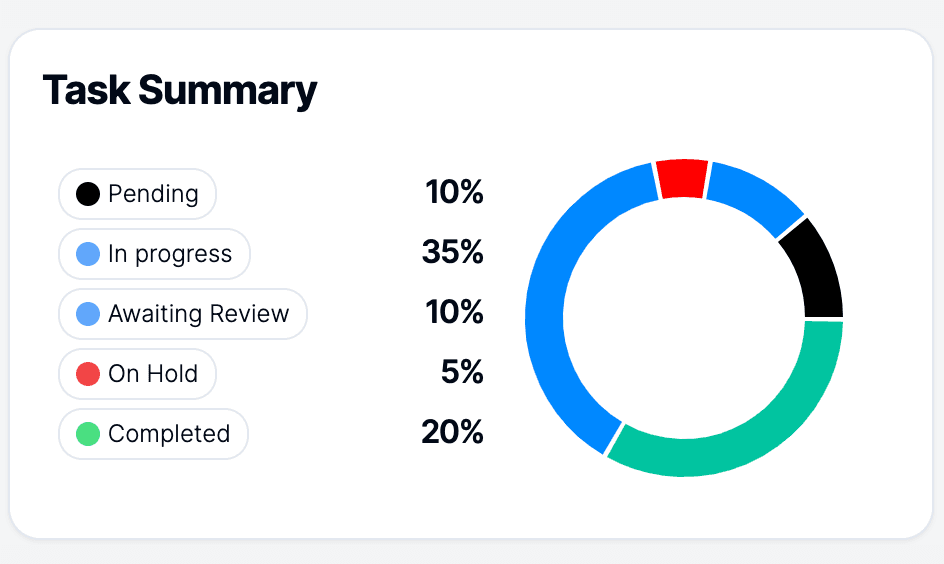
Task: Click the Task Summary heading
Action: point(180,90)
